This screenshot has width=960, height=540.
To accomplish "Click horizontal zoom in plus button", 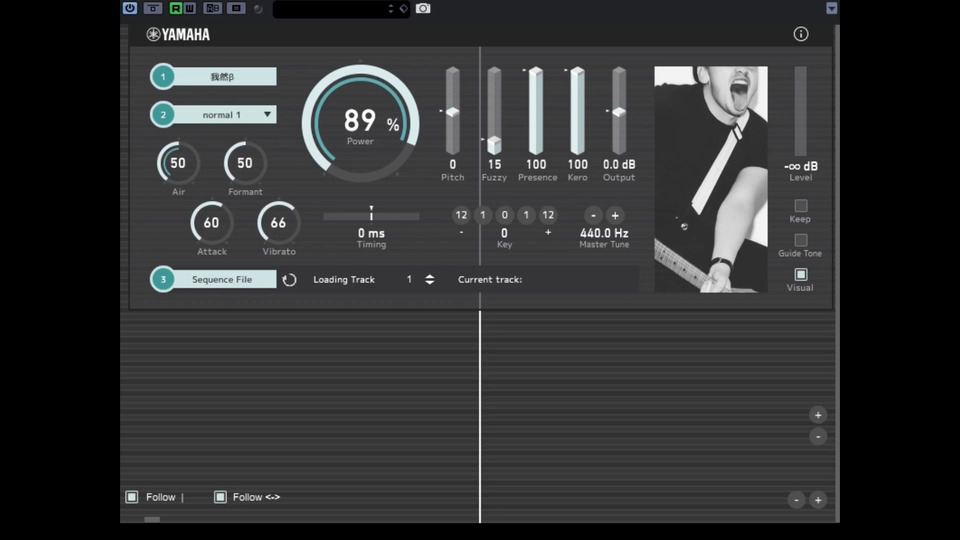I will (818, 500).
